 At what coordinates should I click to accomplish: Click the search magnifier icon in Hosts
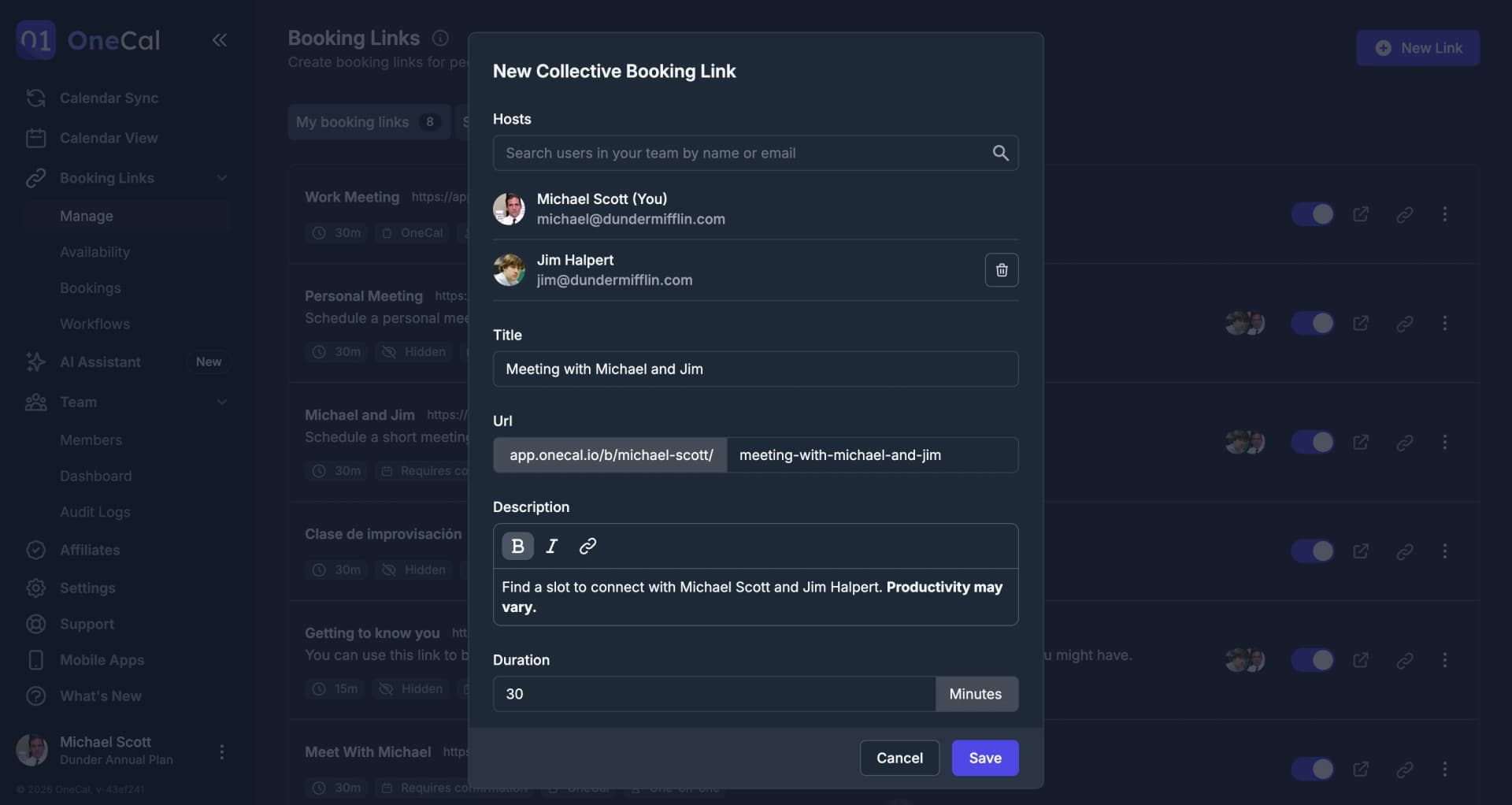(1000, 153)
